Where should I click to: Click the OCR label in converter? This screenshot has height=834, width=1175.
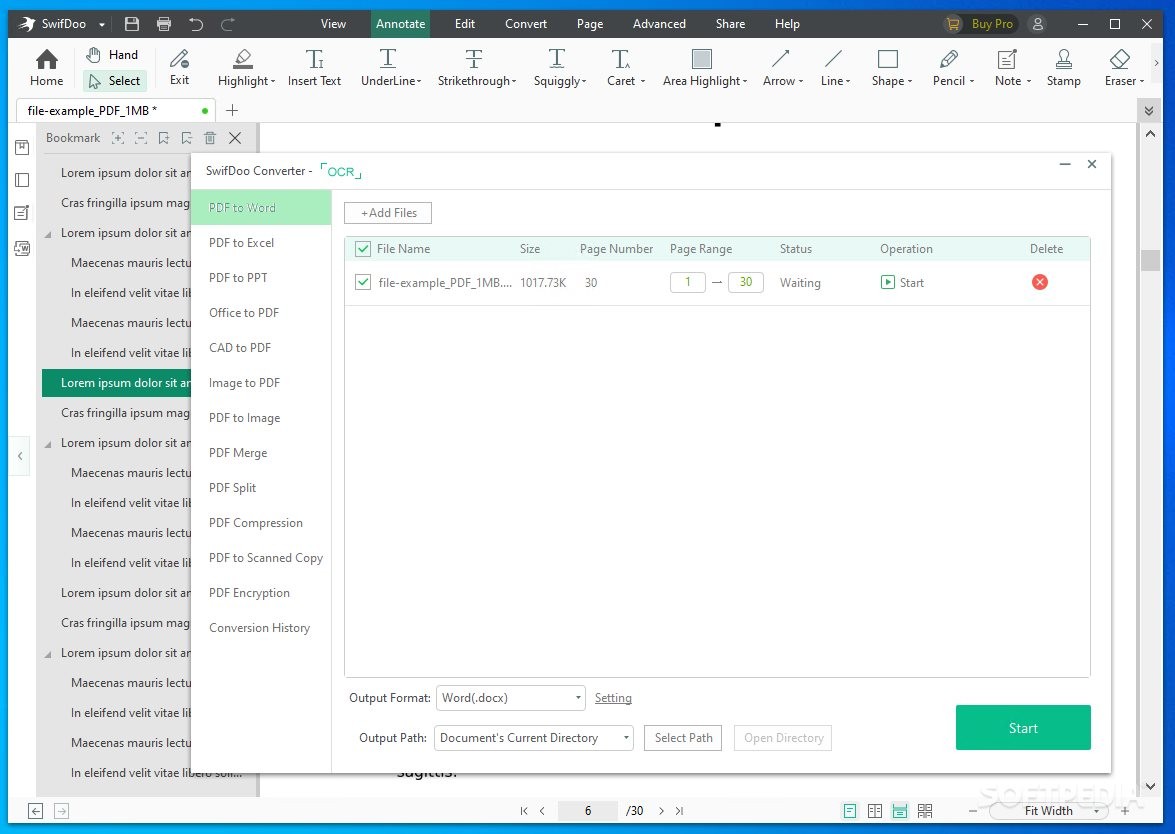[x=341, y=172]
